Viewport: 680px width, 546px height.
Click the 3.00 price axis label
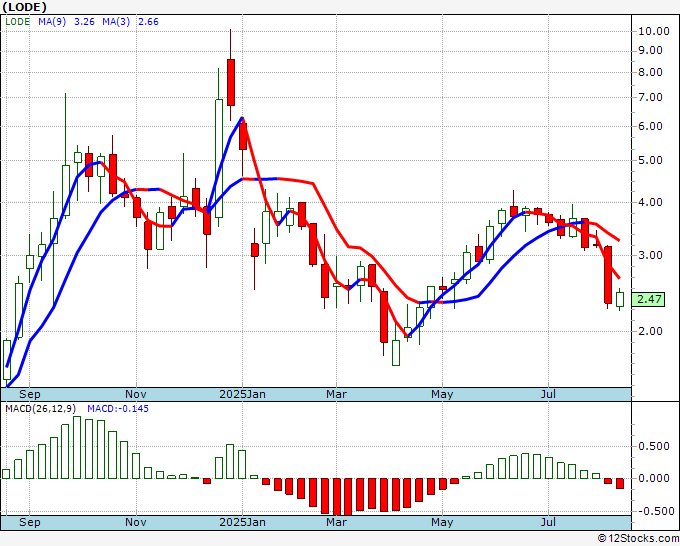(x=650, y=255)
